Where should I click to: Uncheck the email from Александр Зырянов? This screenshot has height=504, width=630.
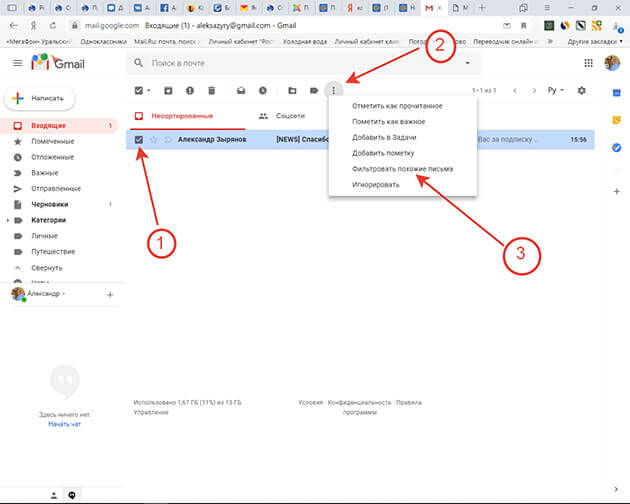139,140
